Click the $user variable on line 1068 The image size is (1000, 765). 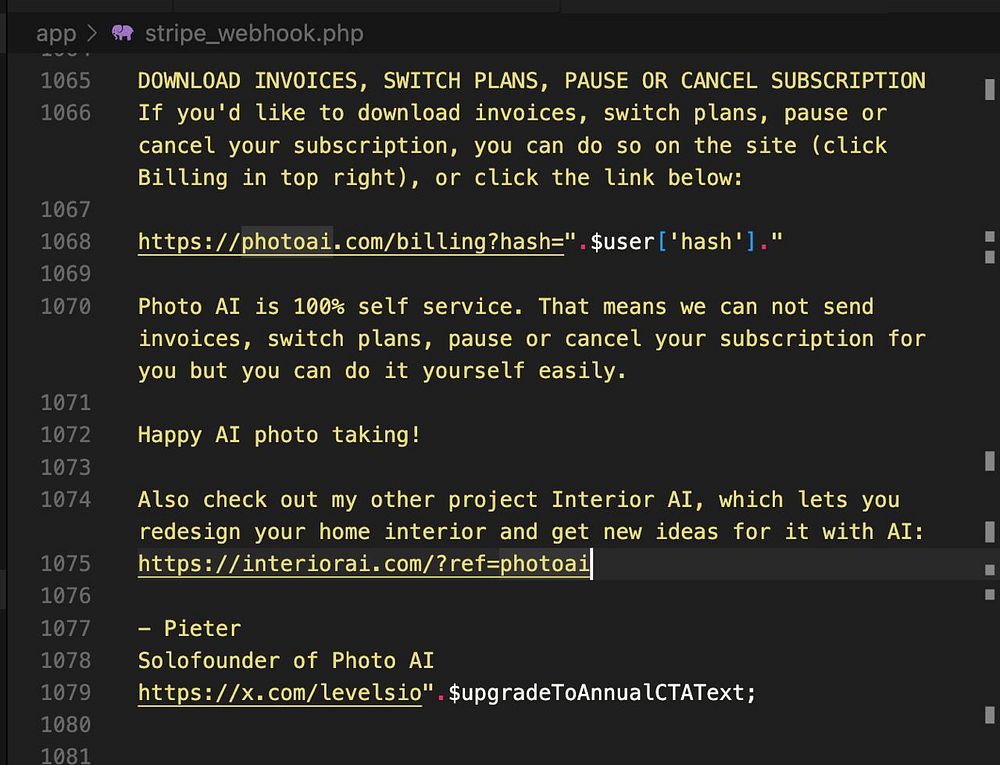click(622, 242)
